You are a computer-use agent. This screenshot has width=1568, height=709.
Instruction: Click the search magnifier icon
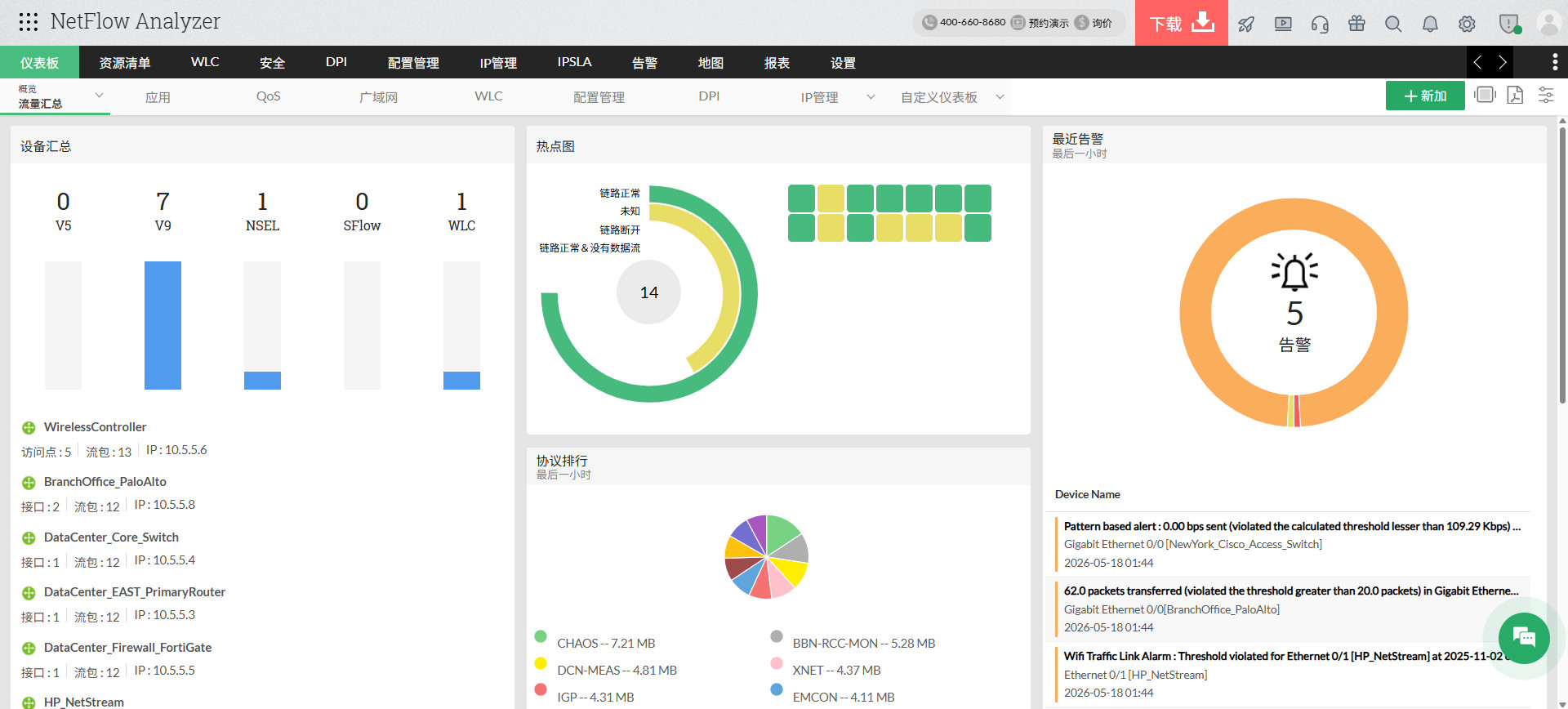[x=1393, y=24]
